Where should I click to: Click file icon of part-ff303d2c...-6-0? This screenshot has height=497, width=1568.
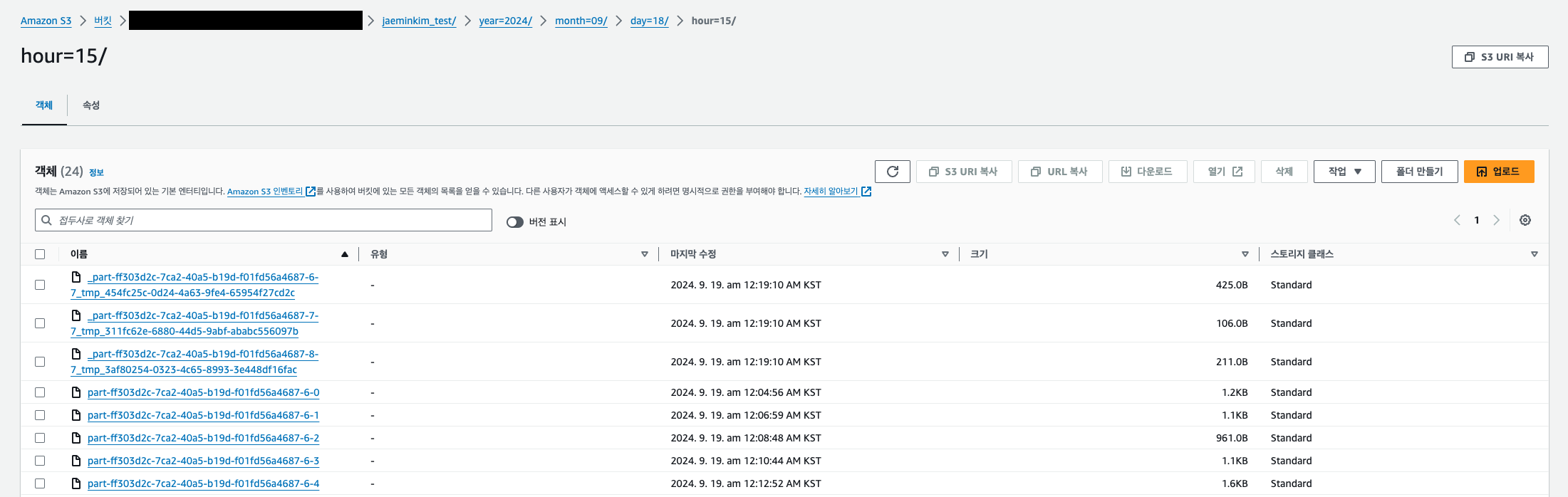[x=76, y=392]
